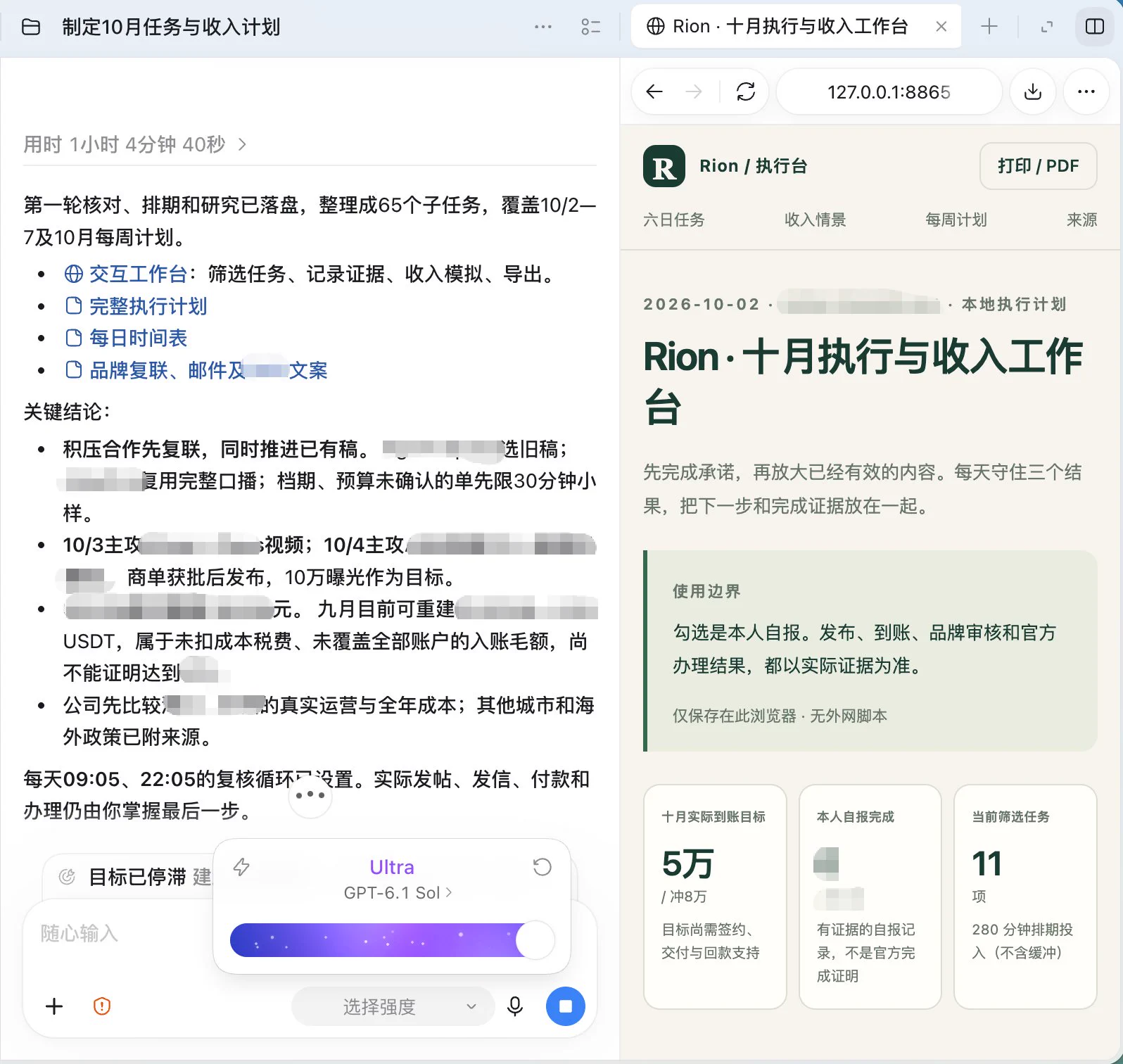The image size is (1123, 1064).
Task: Click the download icon in browser toolbar
Action: 1033,91
